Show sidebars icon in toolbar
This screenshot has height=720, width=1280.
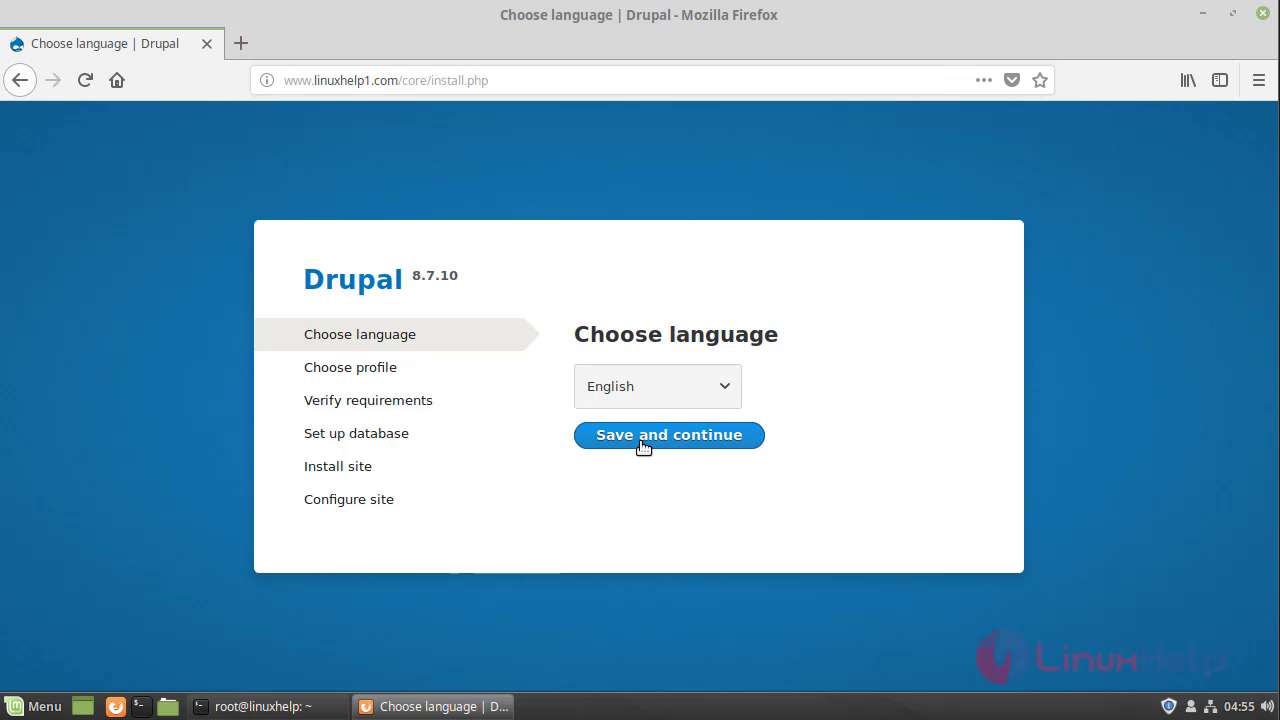[x=1220, y=80]
